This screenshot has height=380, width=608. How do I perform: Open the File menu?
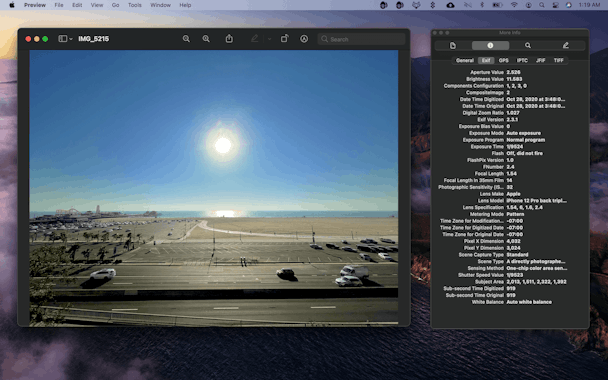coord(59,5)
